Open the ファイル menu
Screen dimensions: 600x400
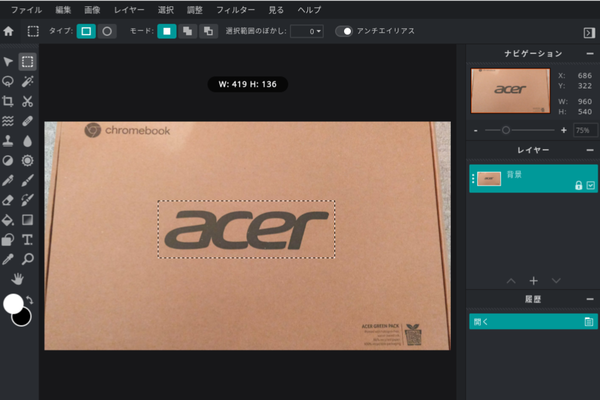click(26, 10)
